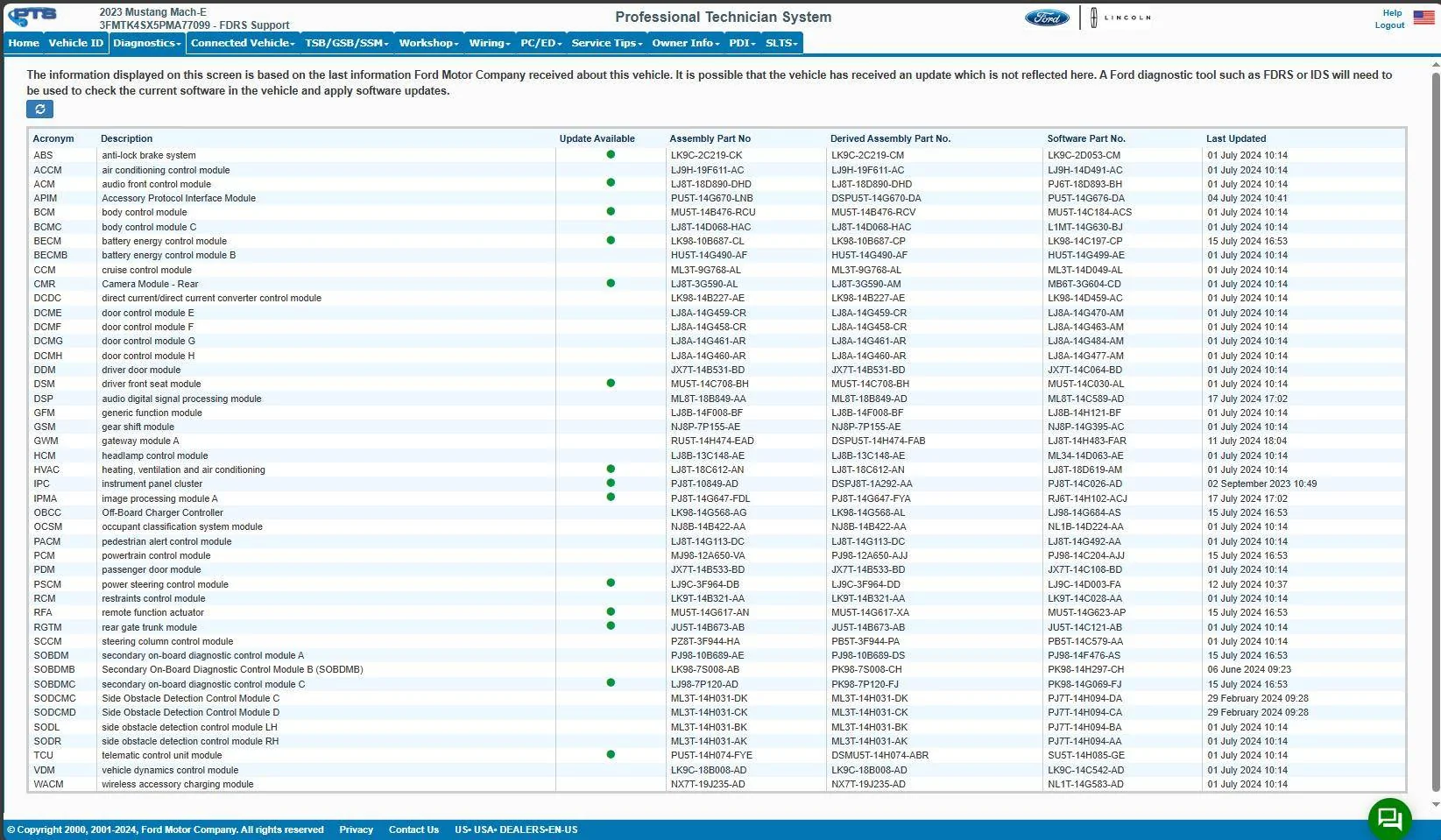Select the WACM acronym cell

48,784
